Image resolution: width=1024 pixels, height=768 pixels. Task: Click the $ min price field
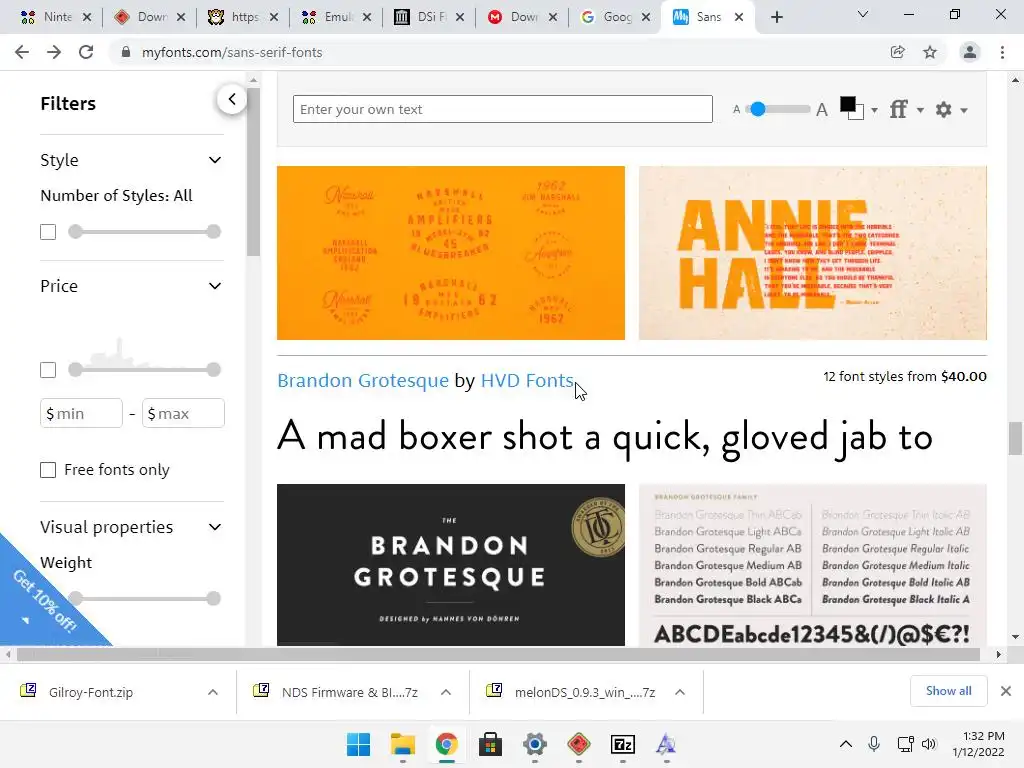click(x=82, y=413)
